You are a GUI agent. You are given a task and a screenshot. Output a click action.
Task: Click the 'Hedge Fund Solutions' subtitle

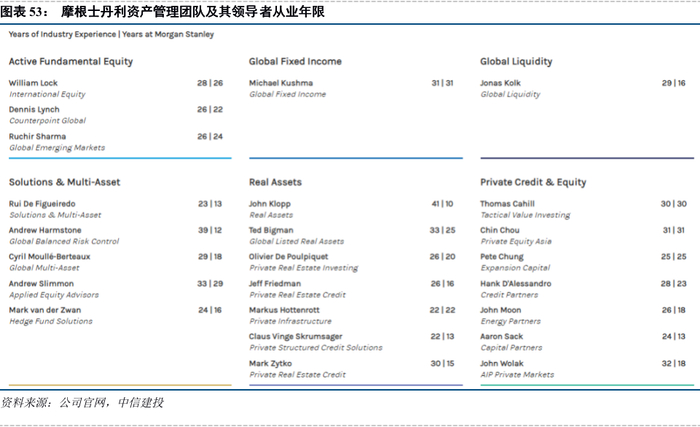51,321
